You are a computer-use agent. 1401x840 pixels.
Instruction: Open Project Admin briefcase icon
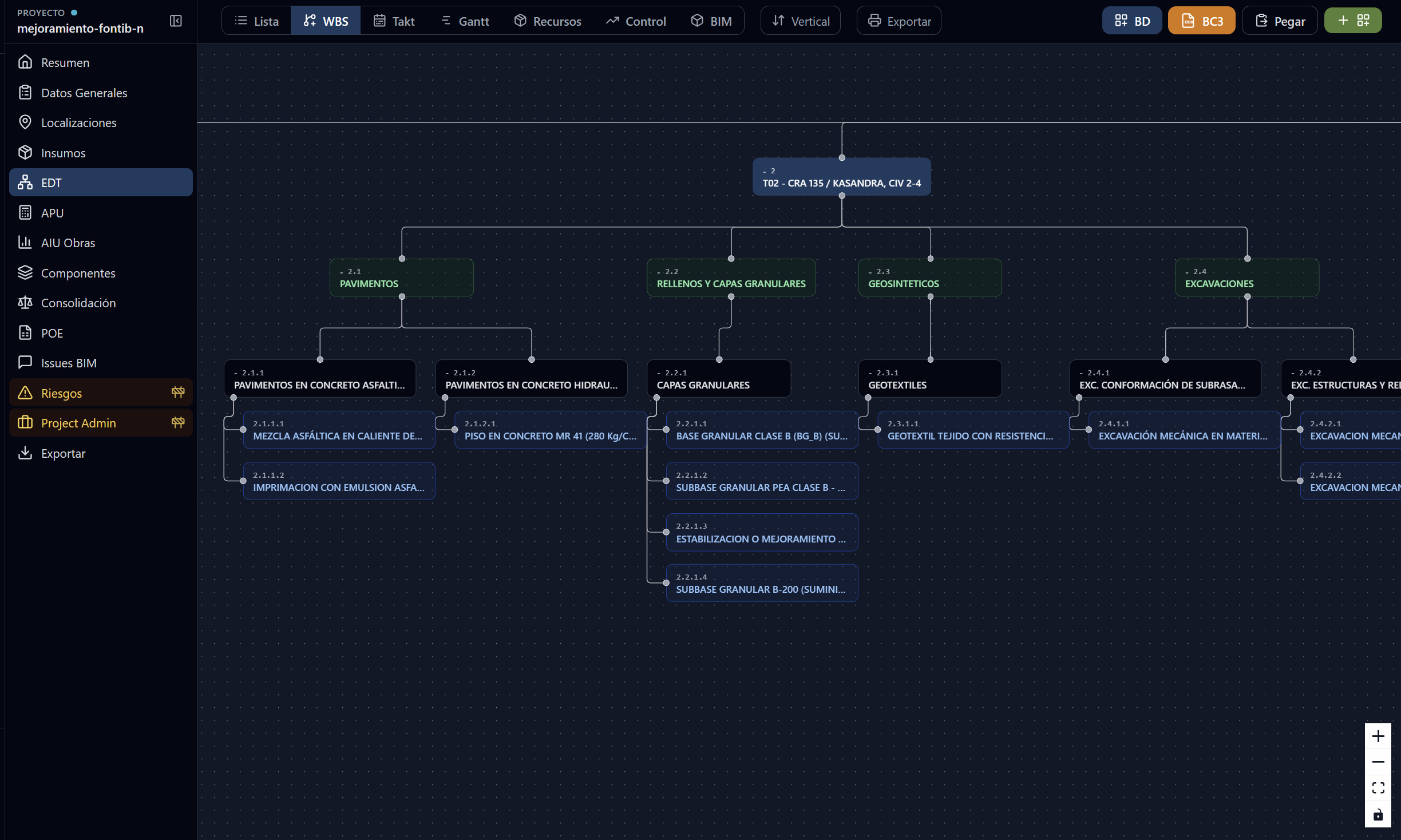[x=25, y=422]
